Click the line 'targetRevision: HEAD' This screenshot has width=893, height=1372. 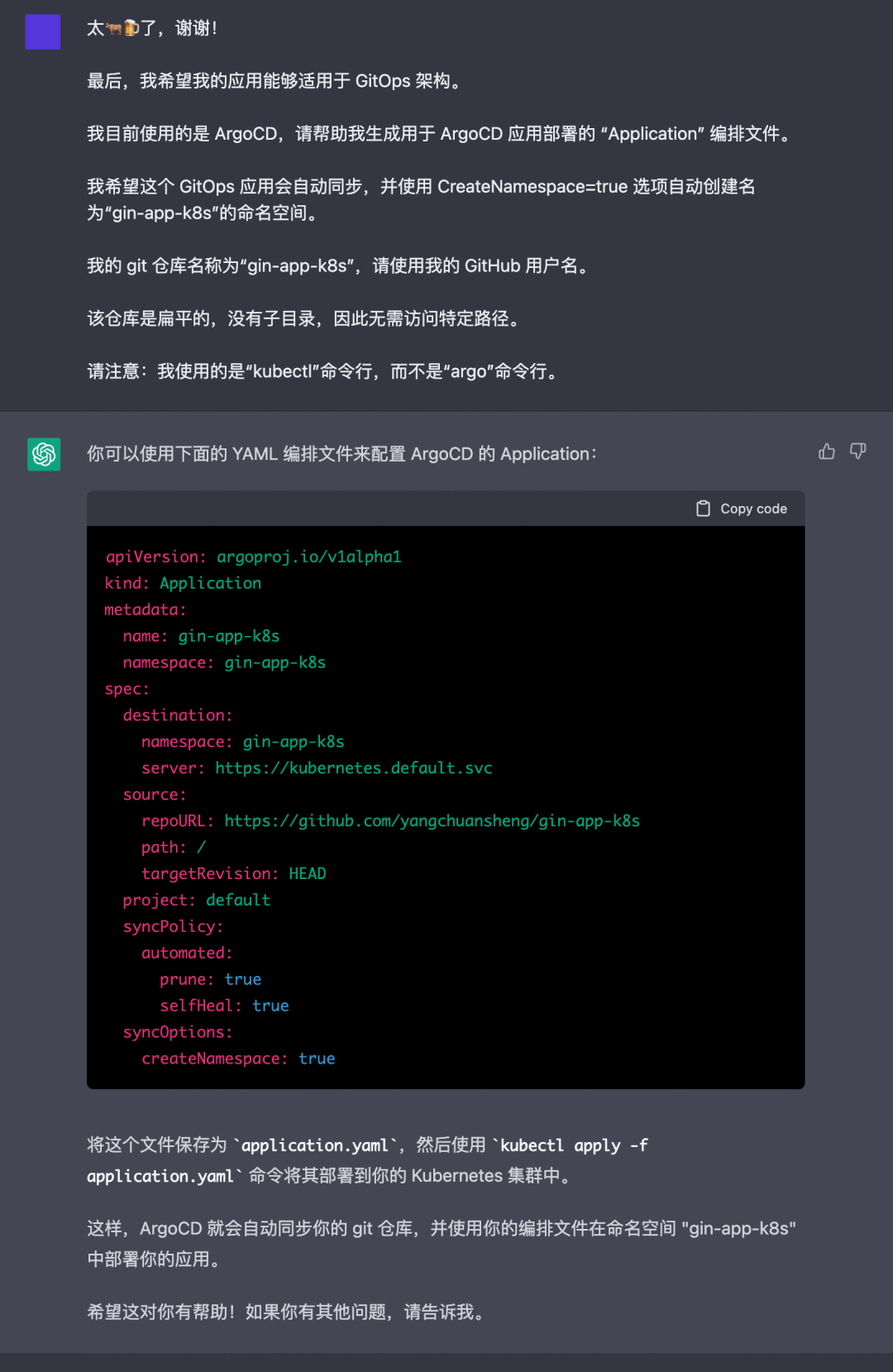coord(233,874)
